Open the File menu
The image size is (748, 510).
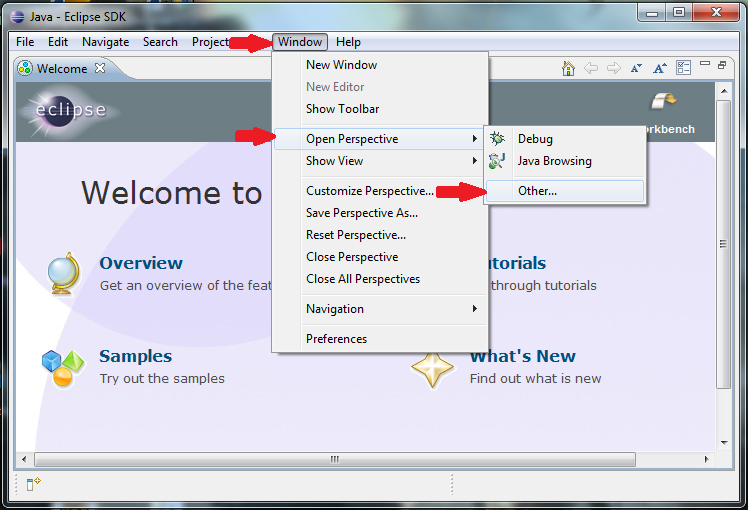tap(25, 42)
